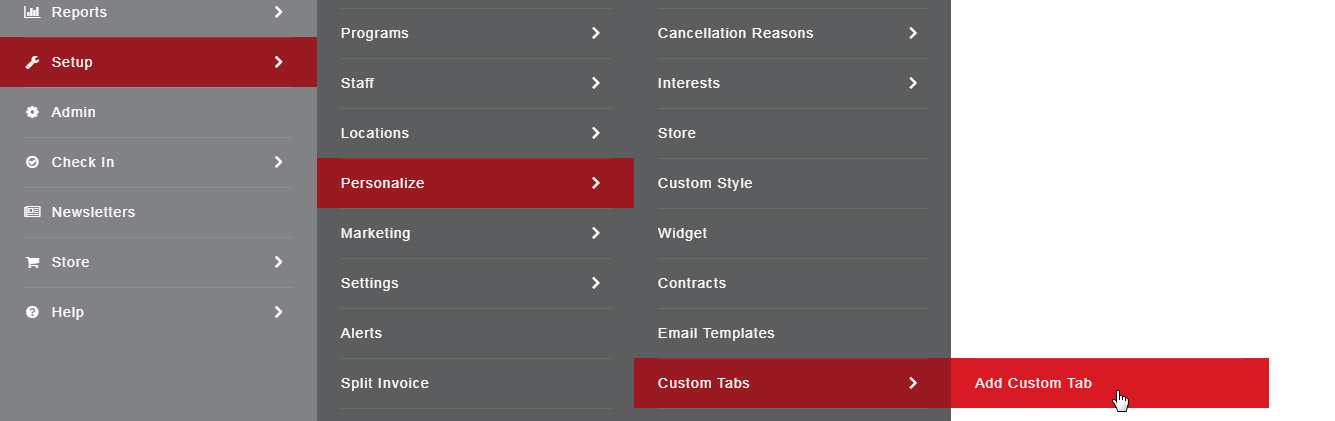Select Add Custom Tab

click(x=1033, y=383)
